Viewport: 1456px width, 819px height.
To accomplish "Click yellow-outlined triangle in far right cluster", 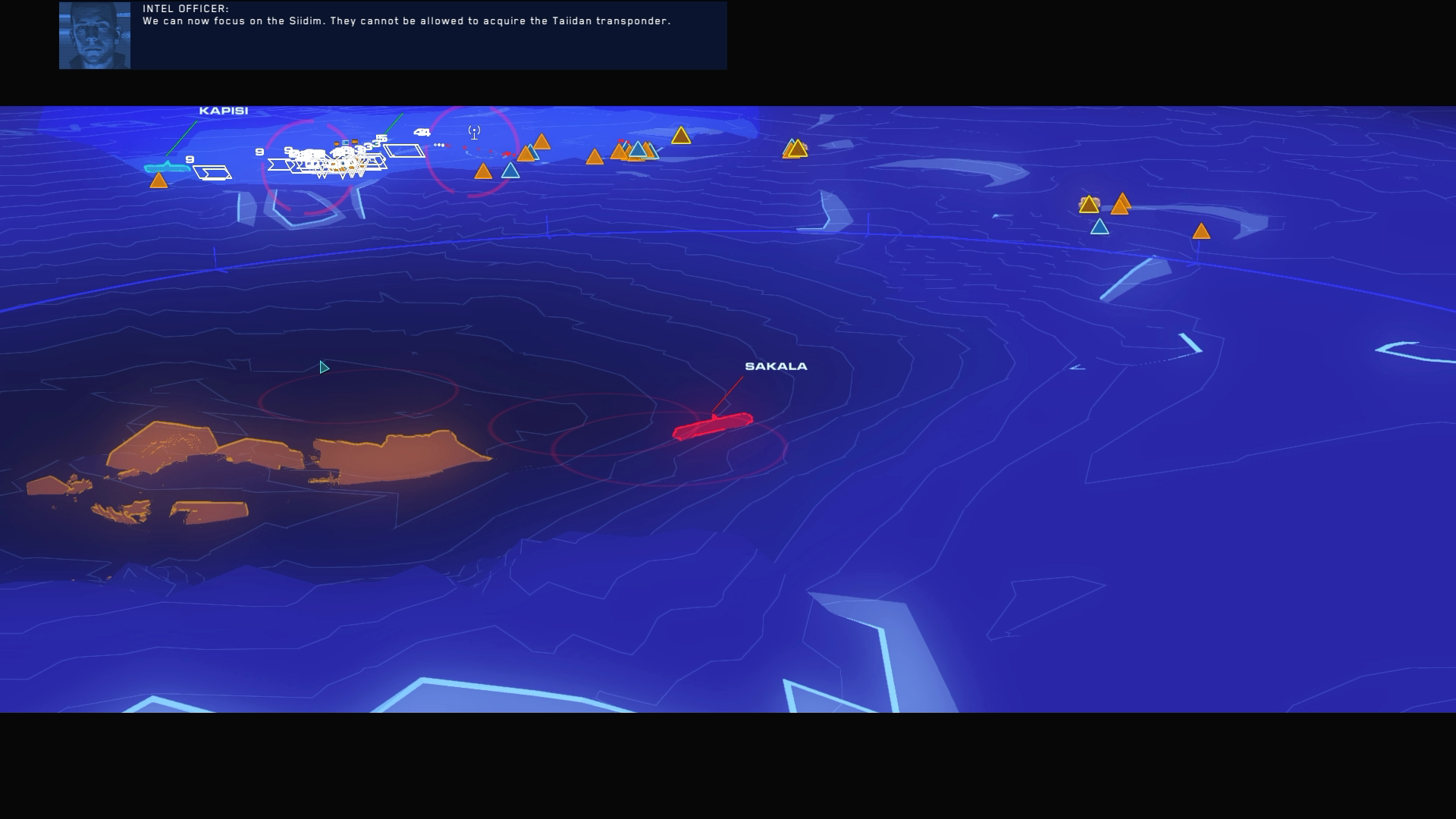I will [x=1089, y=205].
